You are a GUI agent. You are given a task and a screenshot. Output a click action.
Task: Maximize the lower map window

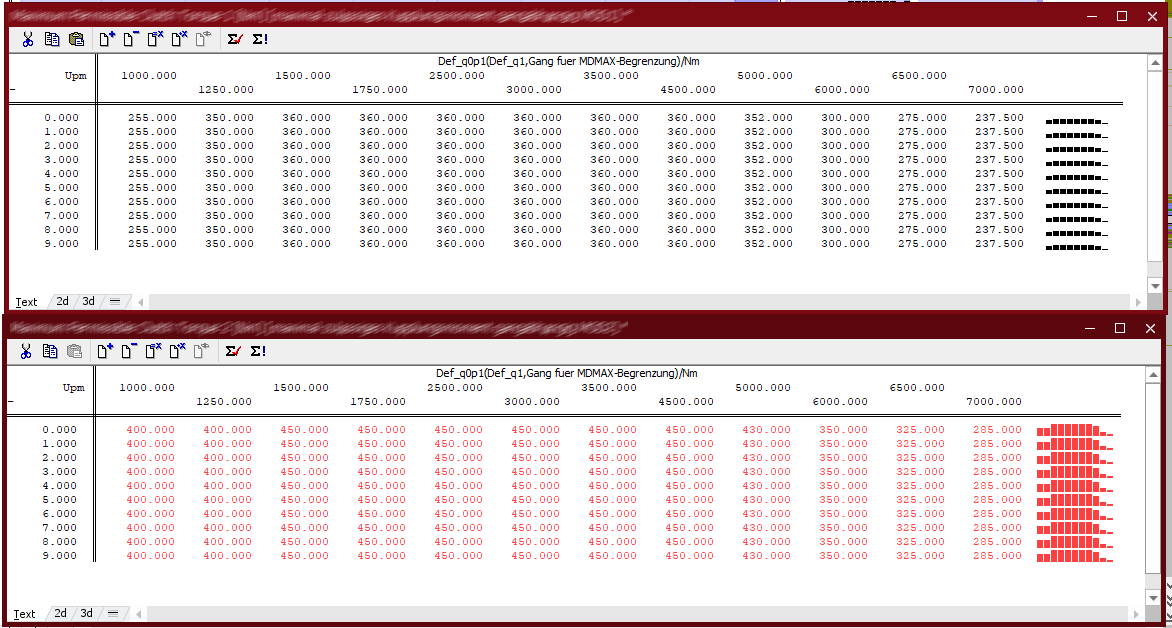[x=1121, y=328]
